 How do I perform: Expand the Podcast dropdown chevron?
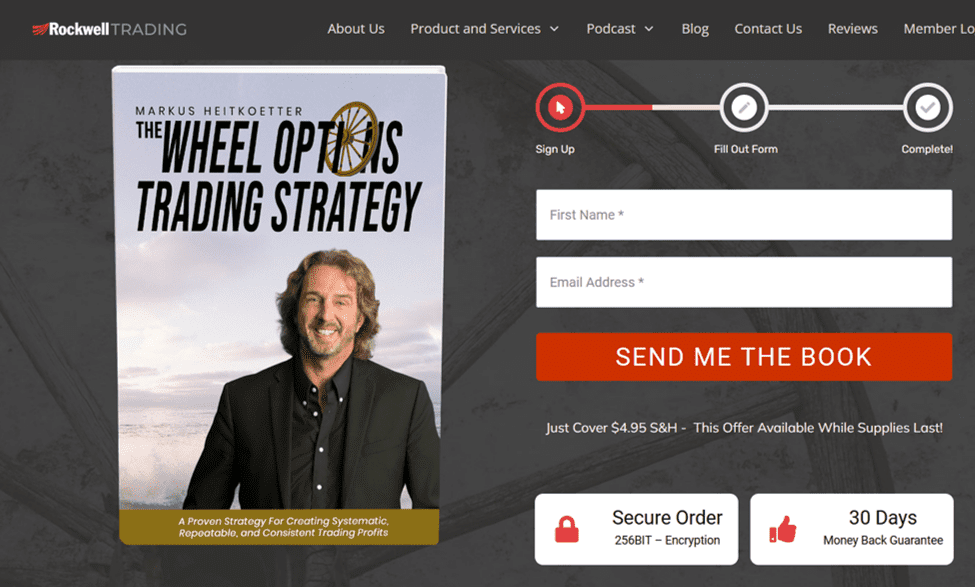tap(649, 29)
